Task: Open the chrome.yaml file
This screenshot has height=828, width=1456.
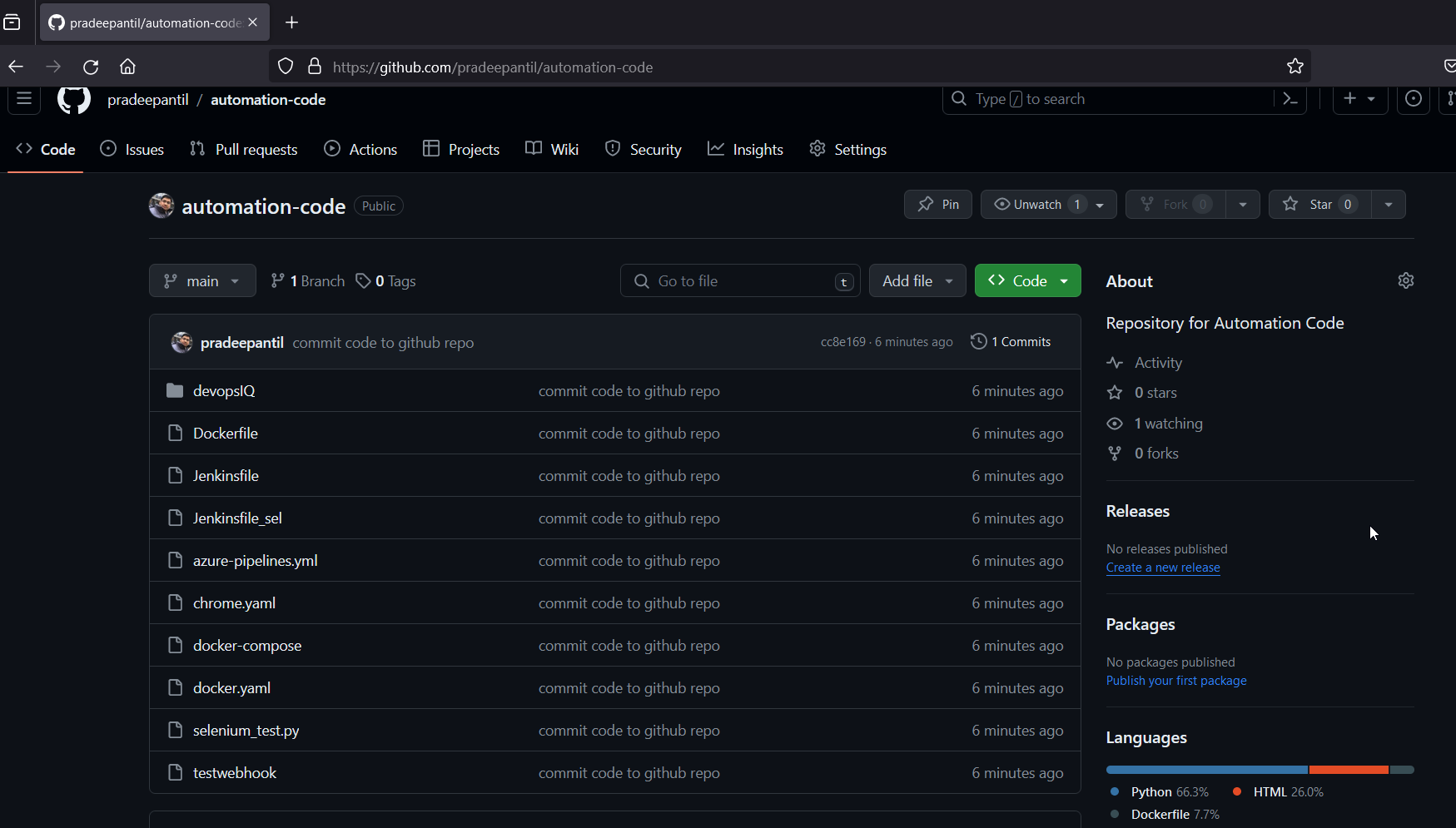Action: coord(234,602)
